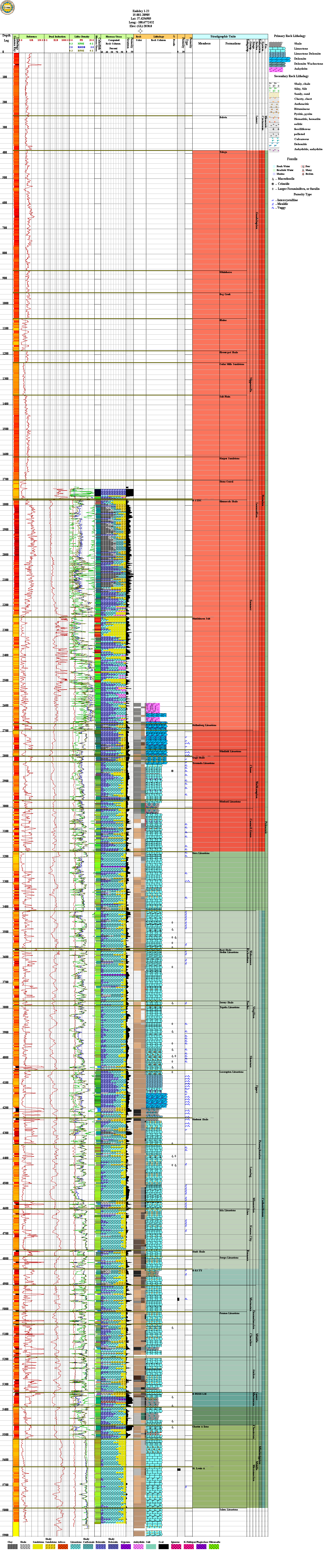This screenshot has height=1568, width=327.
Task: Click the 'Lat: 37.4254905' line
Action: pos(141,18)
